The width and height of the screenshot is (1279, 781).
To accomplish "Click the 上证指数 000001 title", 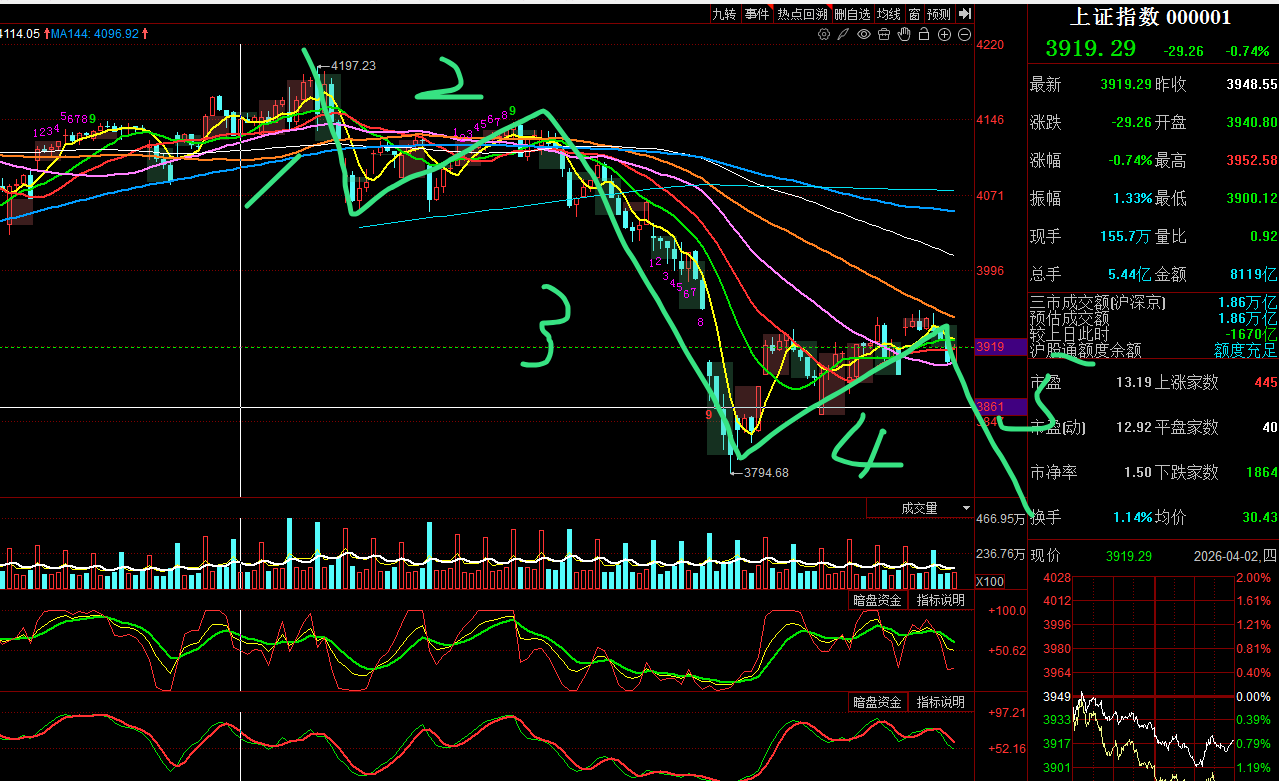I will click(x=1150, y=17).
